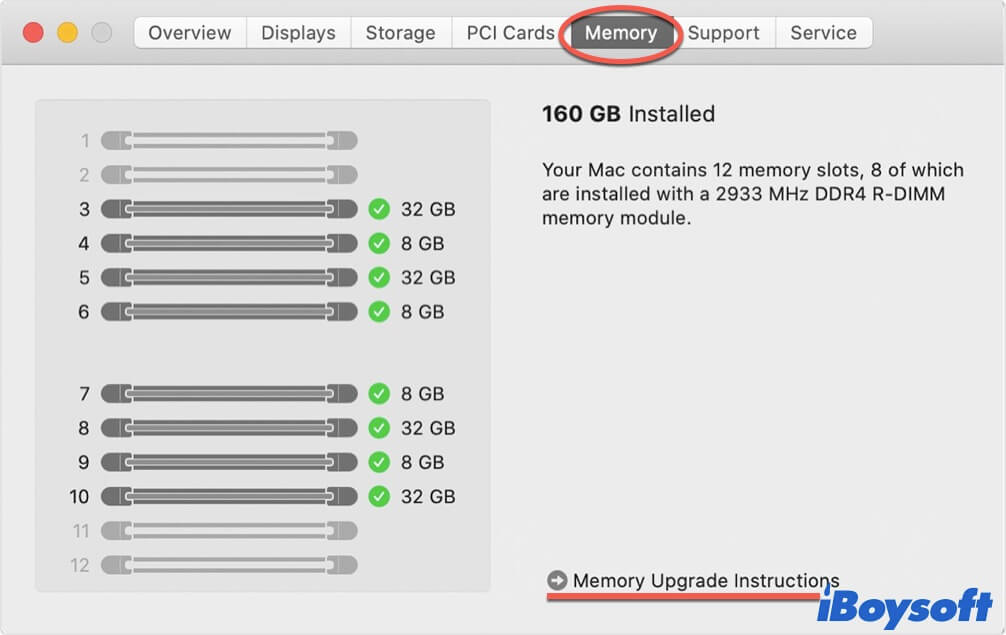
Task: Minimize the window with the yellow button
Action: 67,33
